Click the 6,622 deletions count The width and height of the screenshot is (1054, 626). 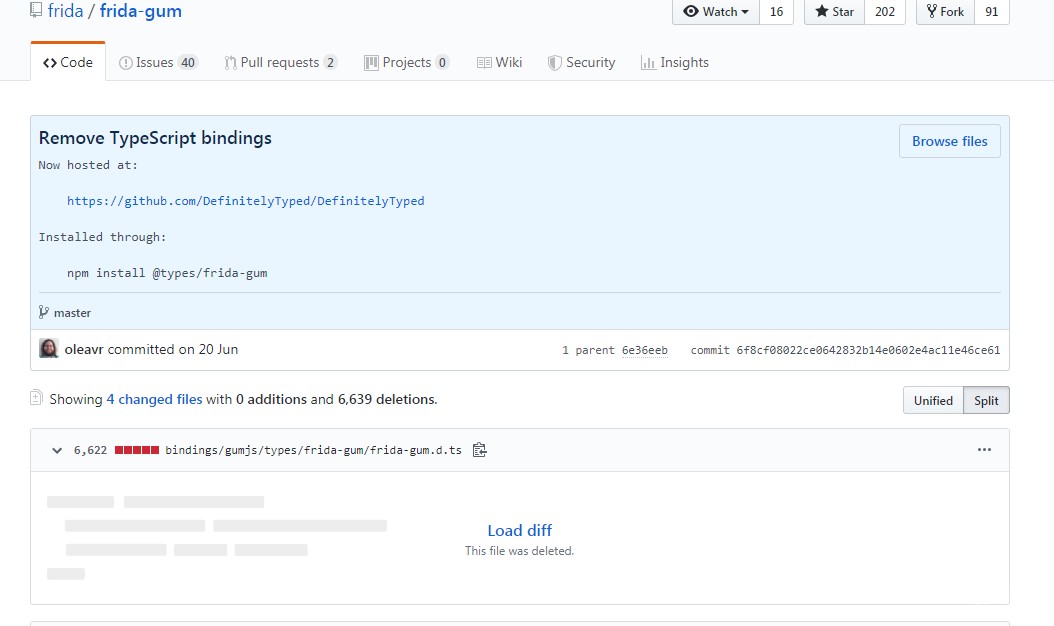click(x=90, y=450)
